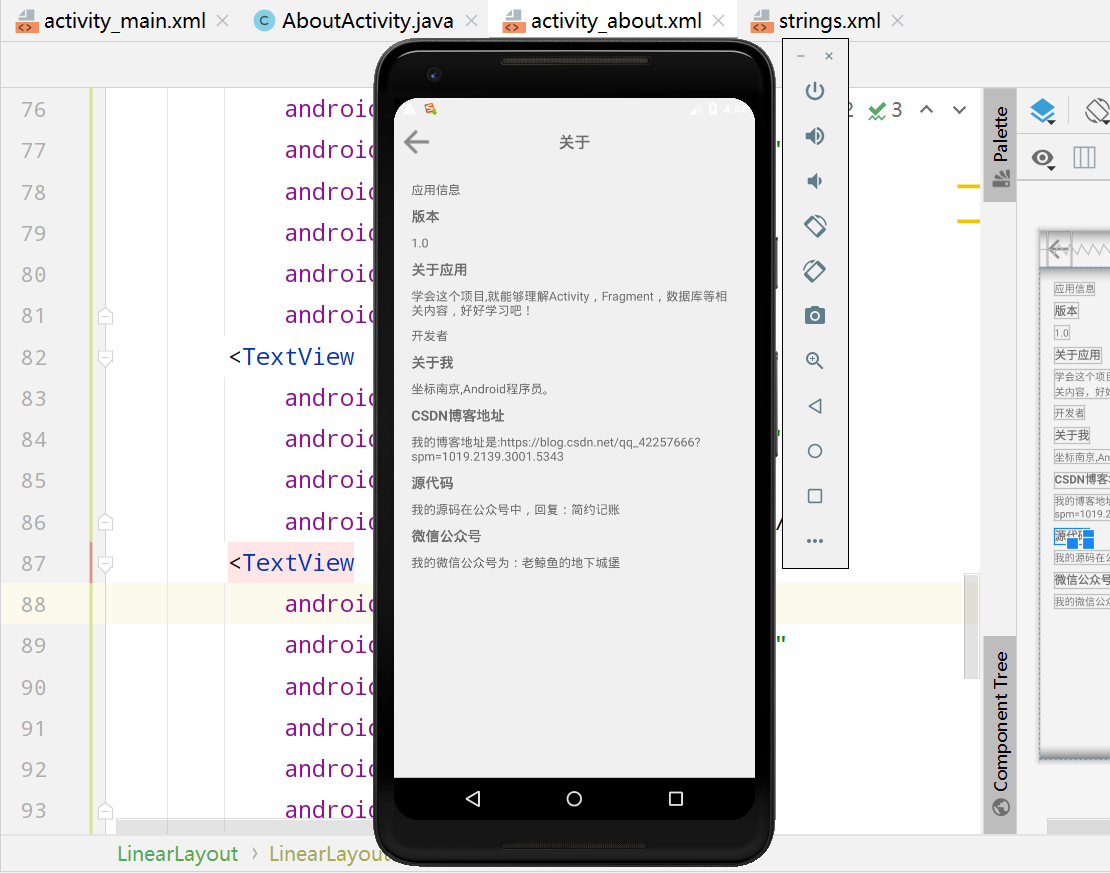Open the design surface layers dropdown
Viewport: 1110px width, 873px height.
point(1043,112)
